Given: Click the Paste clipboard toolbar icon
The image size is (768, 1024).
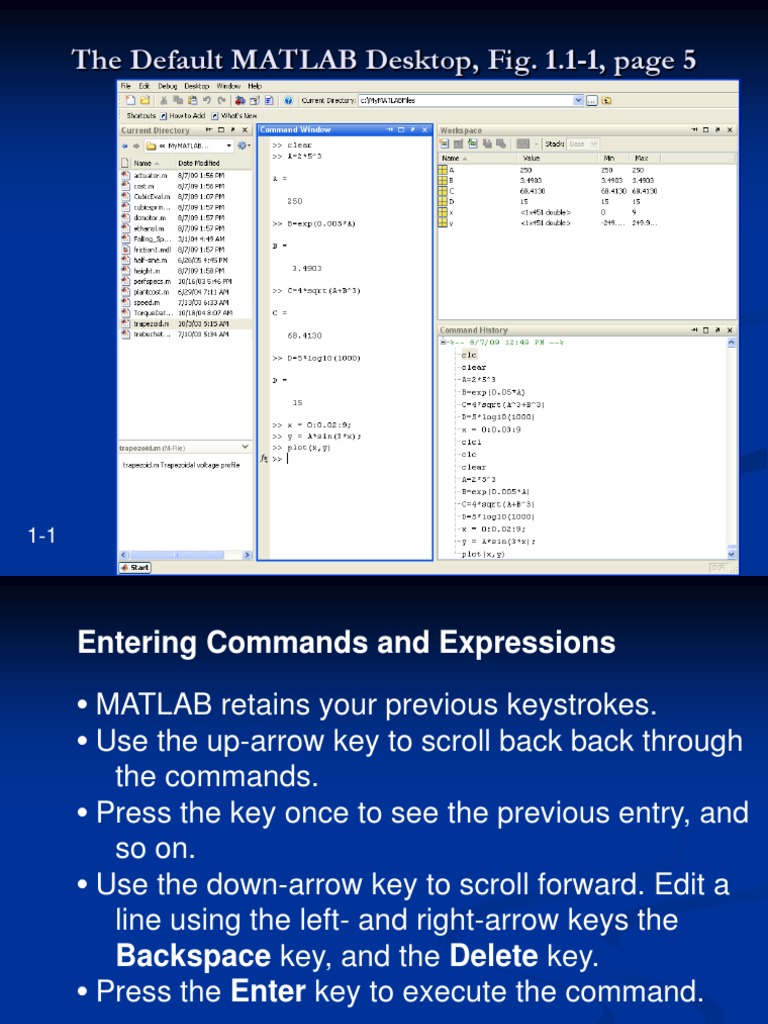Looking at the screenshot, I should coord(192,101).
